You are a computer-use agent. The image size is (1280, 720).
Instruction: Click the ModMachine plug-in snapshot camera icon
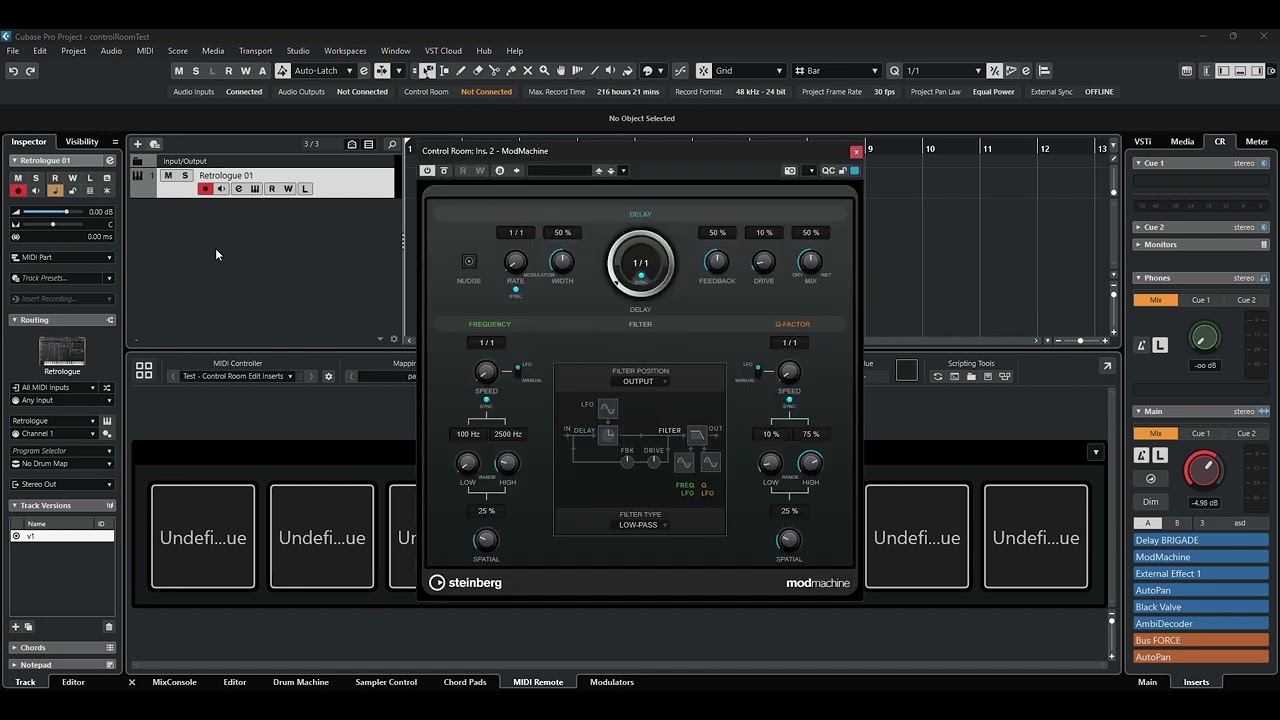coord(790,171)
